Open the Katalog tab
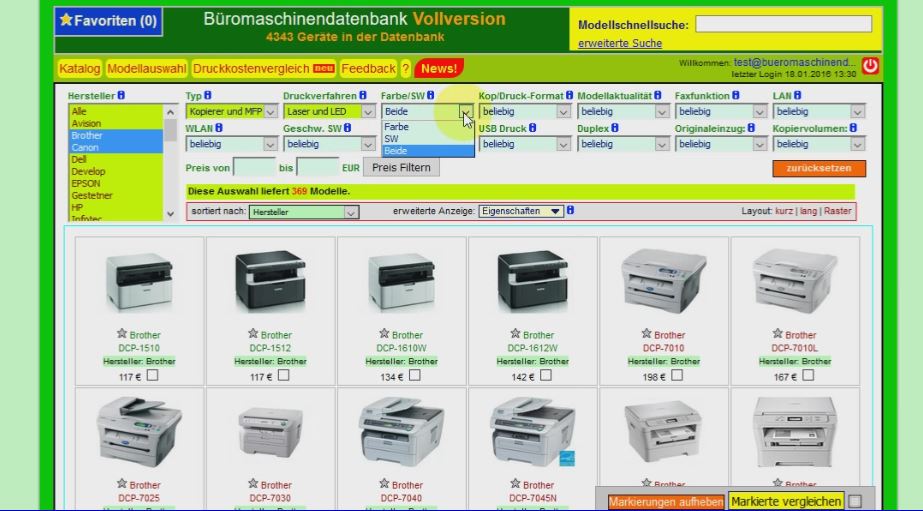Image resolution: width=923 pixels, height=511 pixels. pos(79,69)
